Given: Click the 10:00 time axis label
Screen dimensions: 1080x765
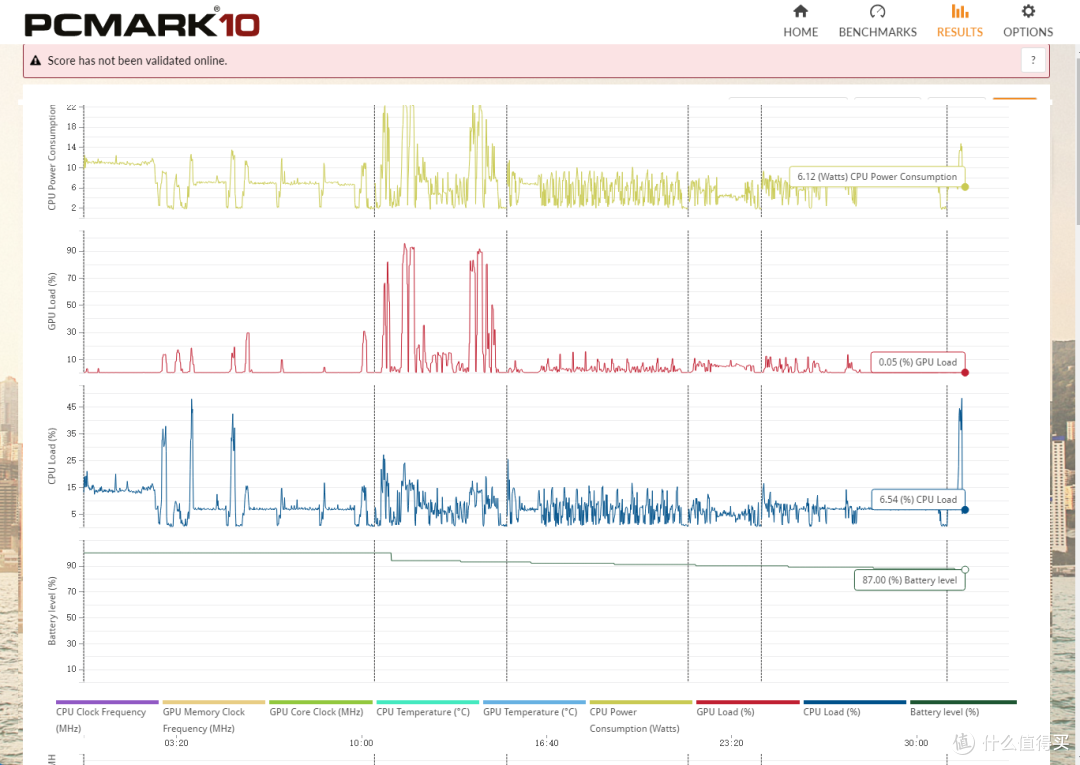Looking at the screenshot, I should [x=361, y=743].
